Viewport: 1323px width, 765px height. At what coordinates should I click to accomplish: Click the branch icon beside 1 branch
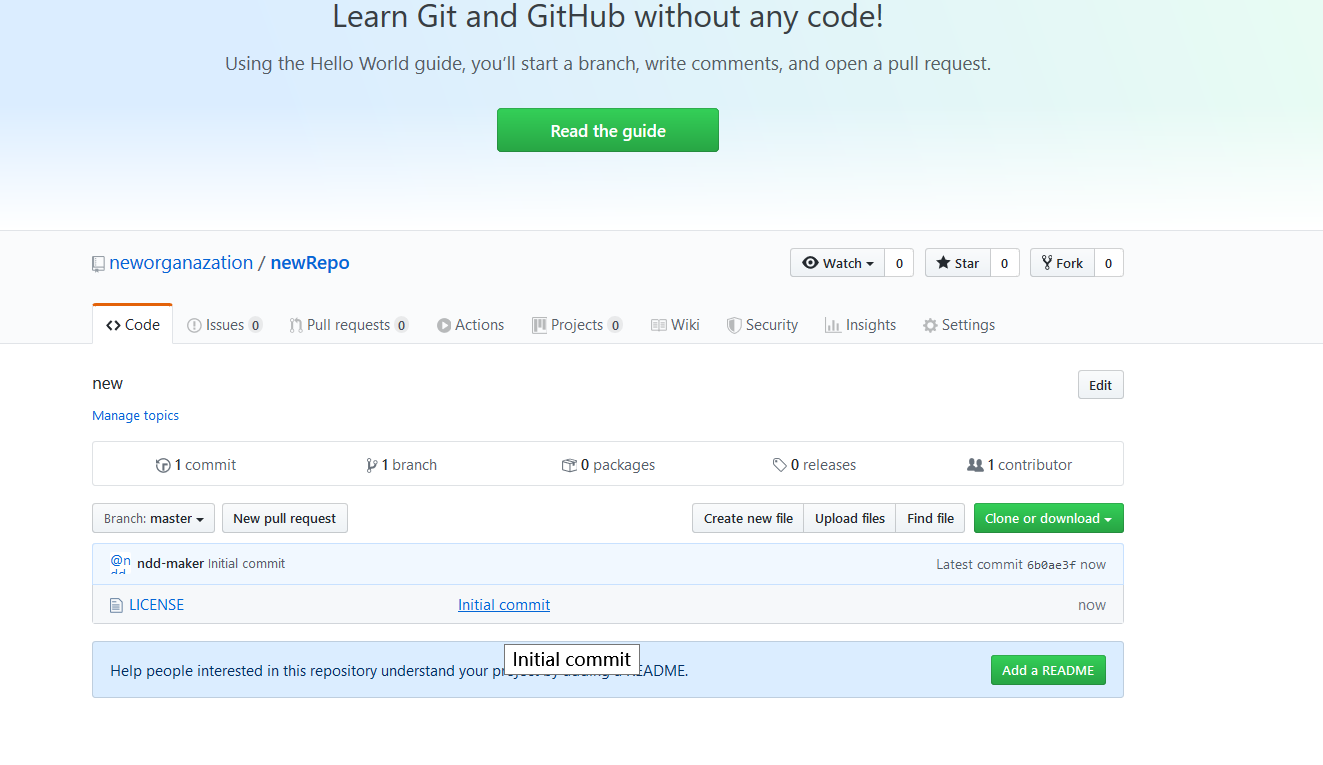coord(372,465)
